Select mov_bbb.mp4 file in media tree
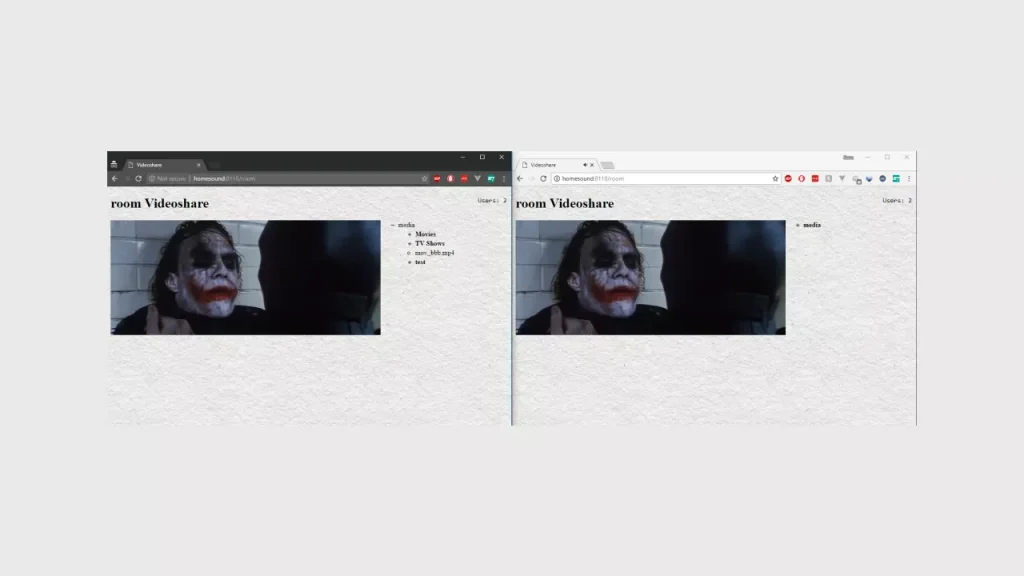This screenshot has width=1024, height=576. point(434,253)
